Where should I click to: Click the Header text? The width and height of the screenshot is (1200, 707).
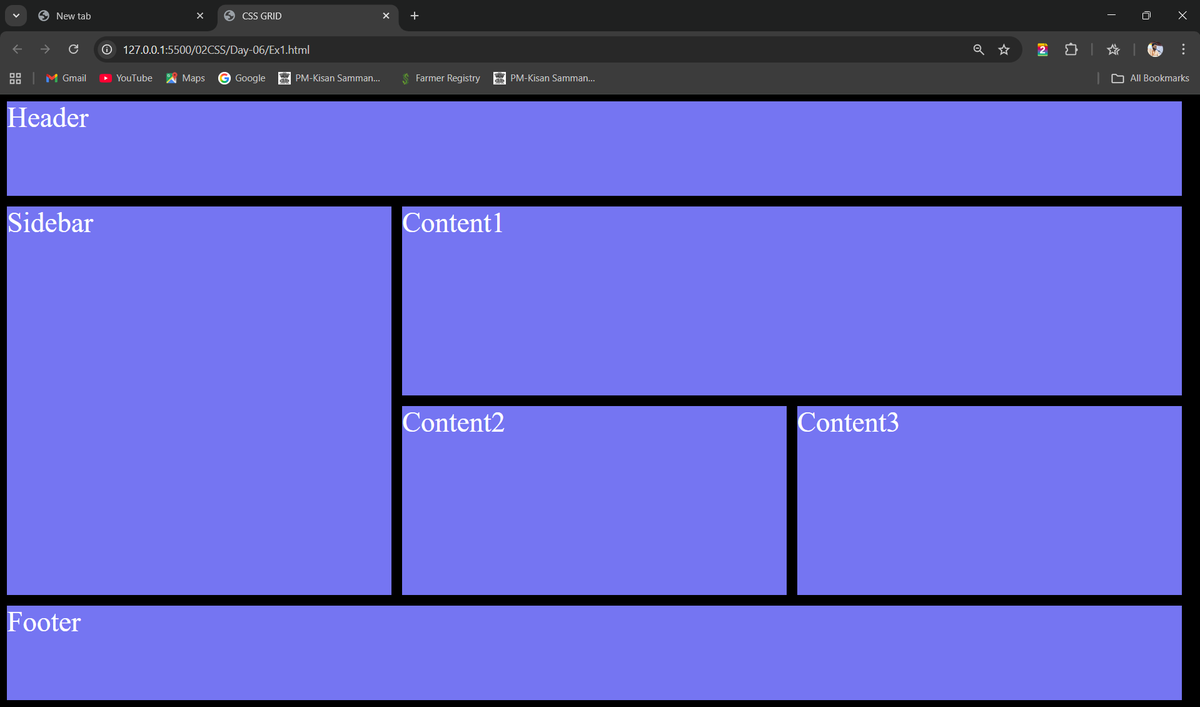click(48, 118)
